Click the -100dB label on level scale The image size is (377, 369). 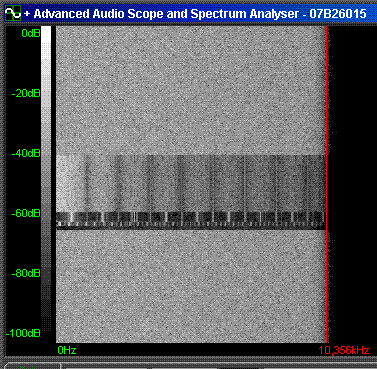pos(23,333)
